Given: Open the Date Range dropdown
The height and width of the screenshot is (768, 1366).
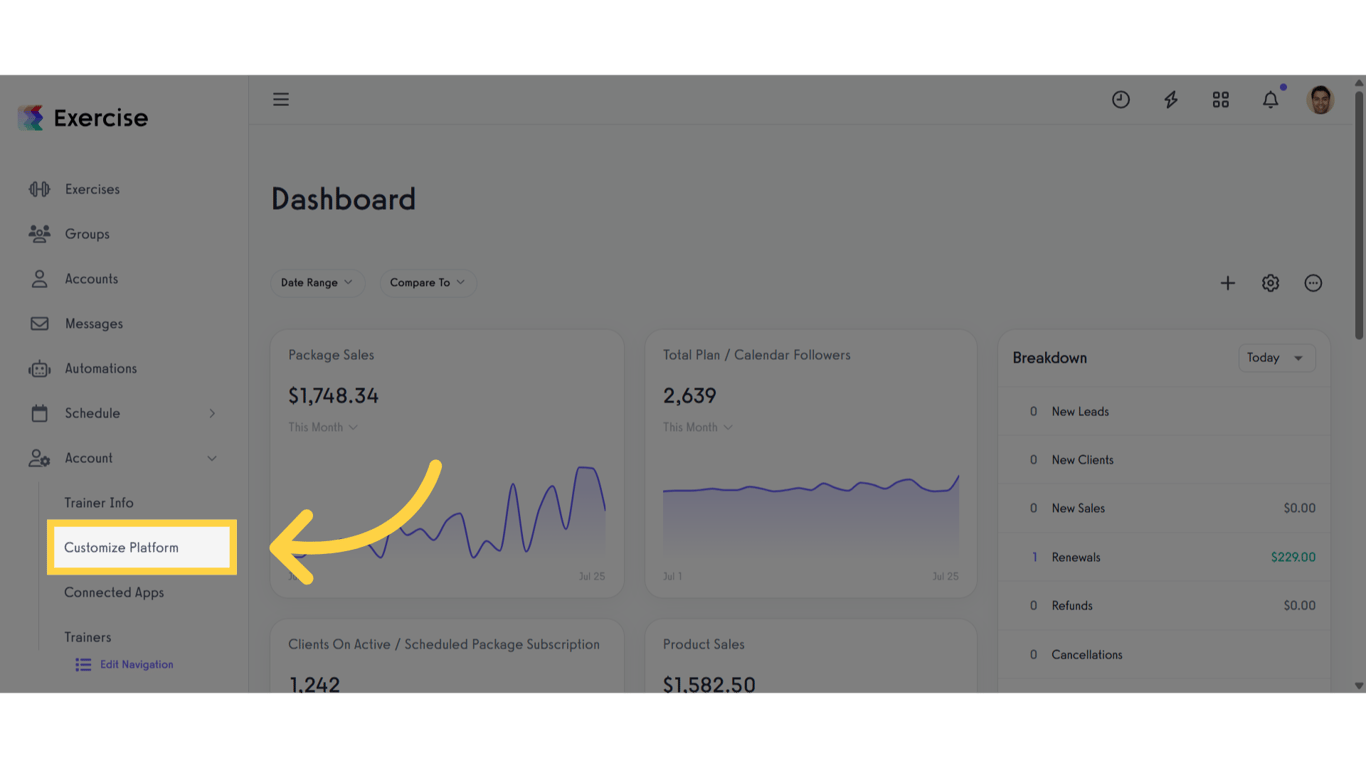Looking at the screenshot, I should 317,283.
